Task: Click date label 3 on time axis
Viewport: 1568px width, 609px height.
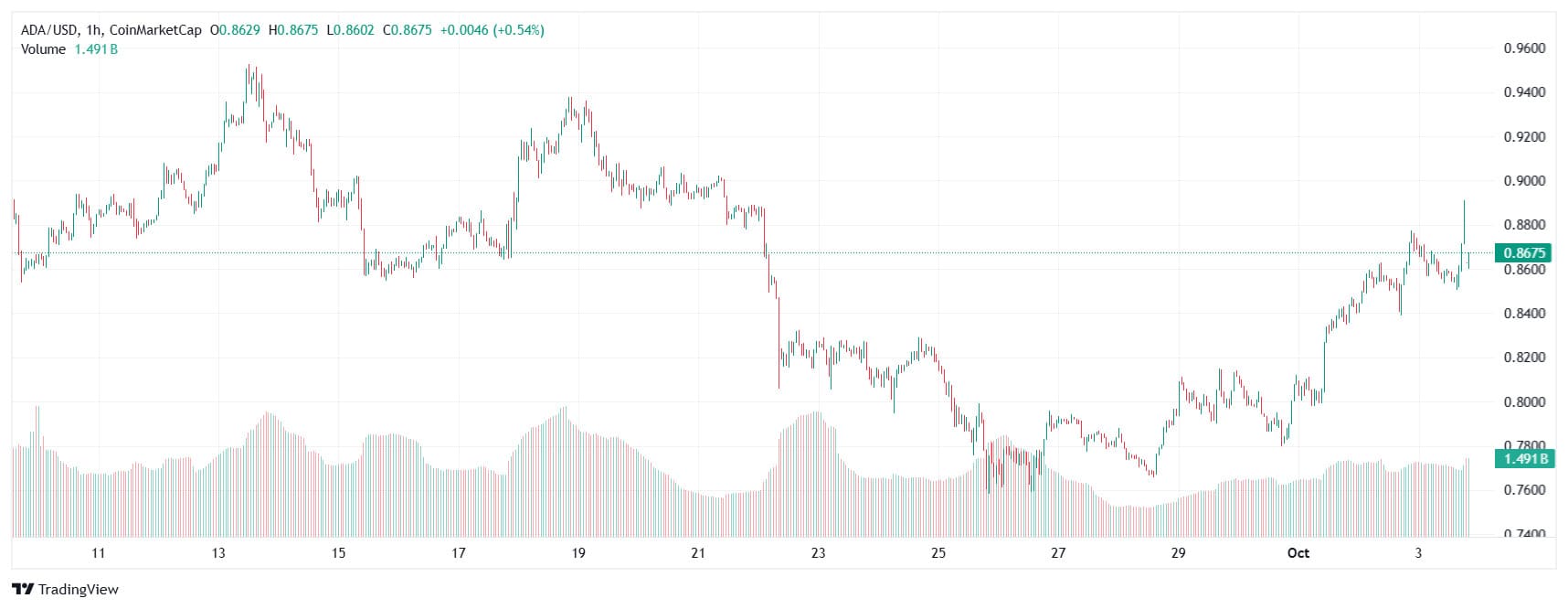Action: coord(1418,552)
